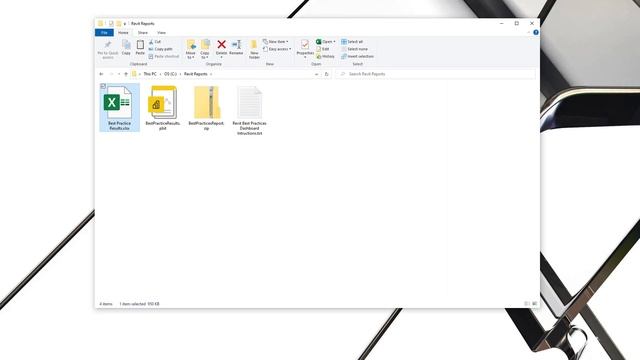Viewport: 640px width, 360px height.
Task: Collapse the ribbon with the chevron
Action: click(x=528, y=32)
